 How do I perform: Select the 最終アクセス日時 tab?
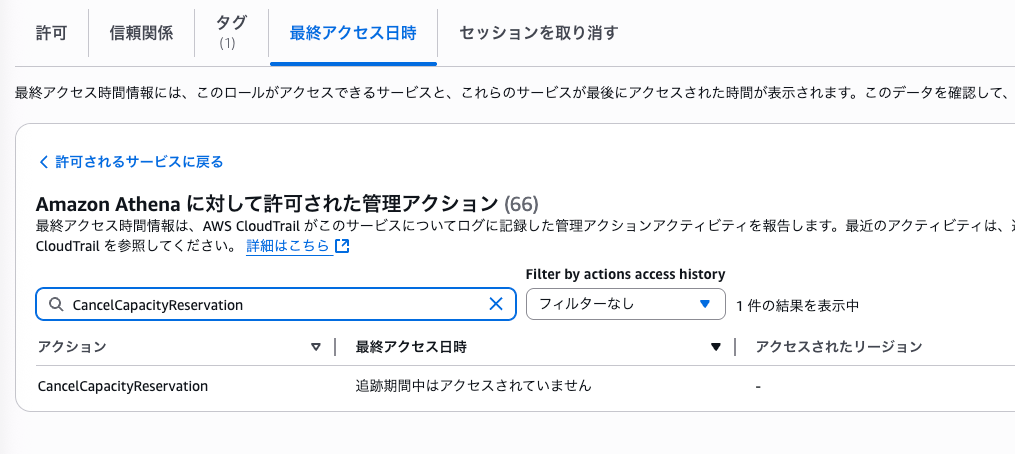[353, 33]
